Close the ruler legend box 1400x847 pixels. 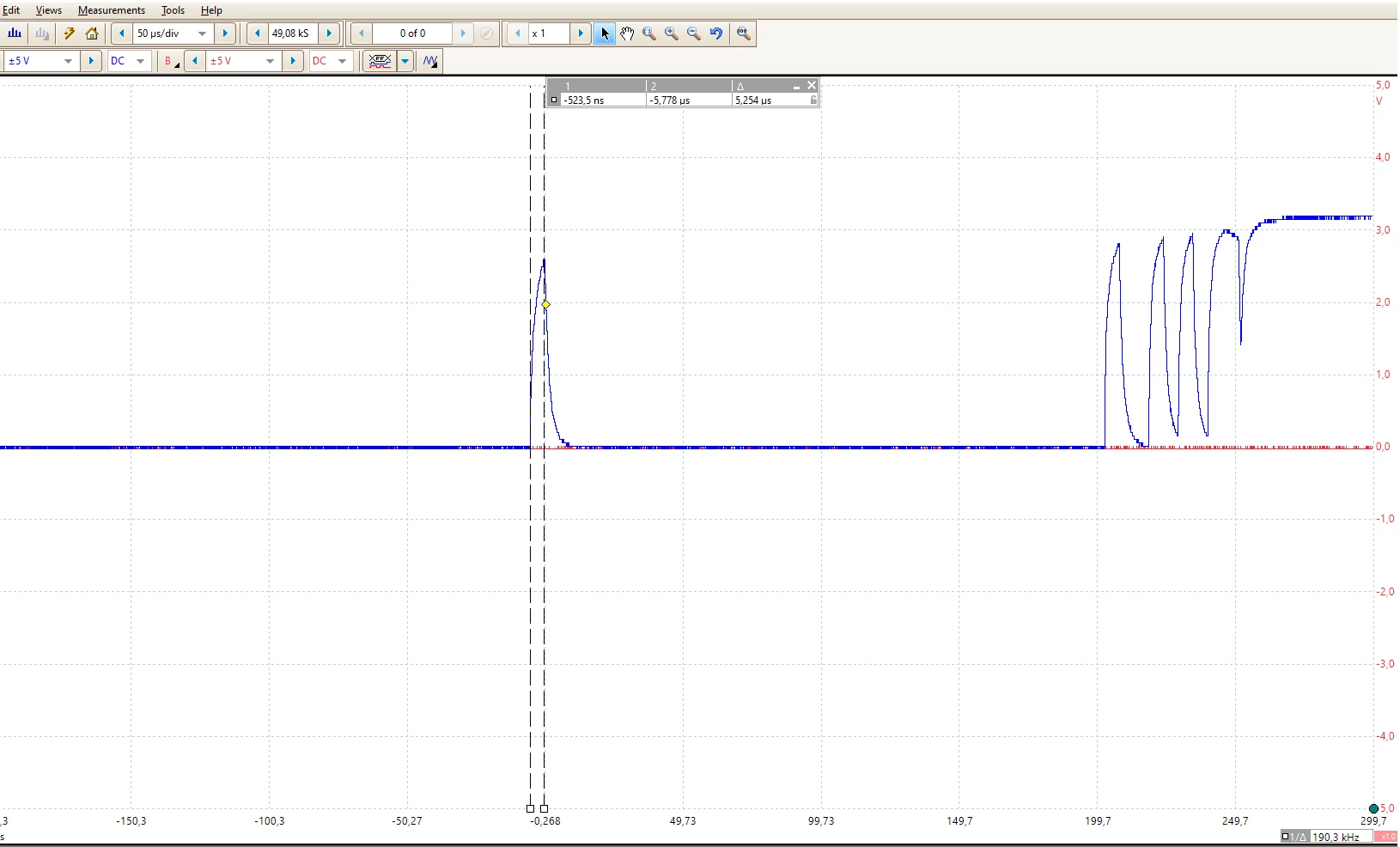[812, 85]
